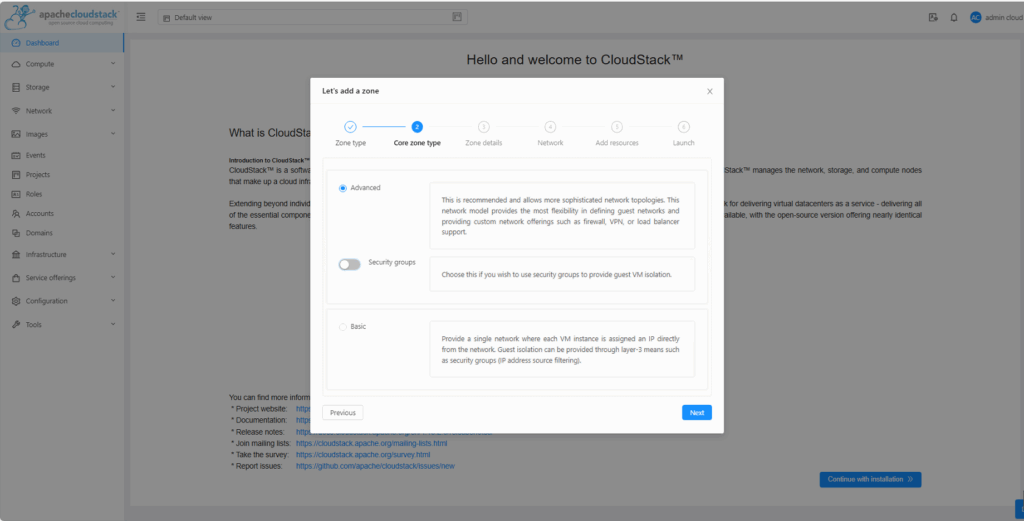Screen dimensions: 1024x521
Task: Click the admin cloud username text
Action: coord(1004,18)
